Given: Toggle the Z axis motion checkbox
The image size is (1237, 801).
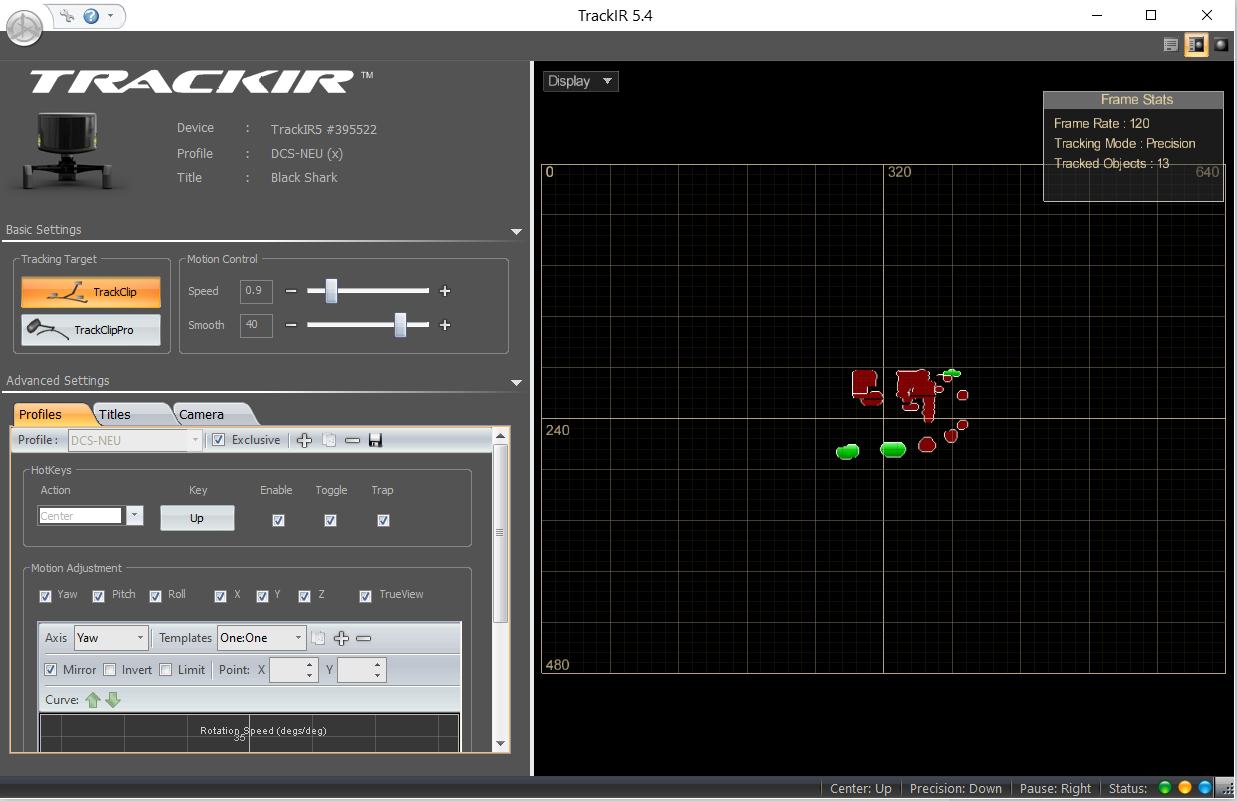Looking at the screenshot, I should pyautogui.click(x=304, y=596).
